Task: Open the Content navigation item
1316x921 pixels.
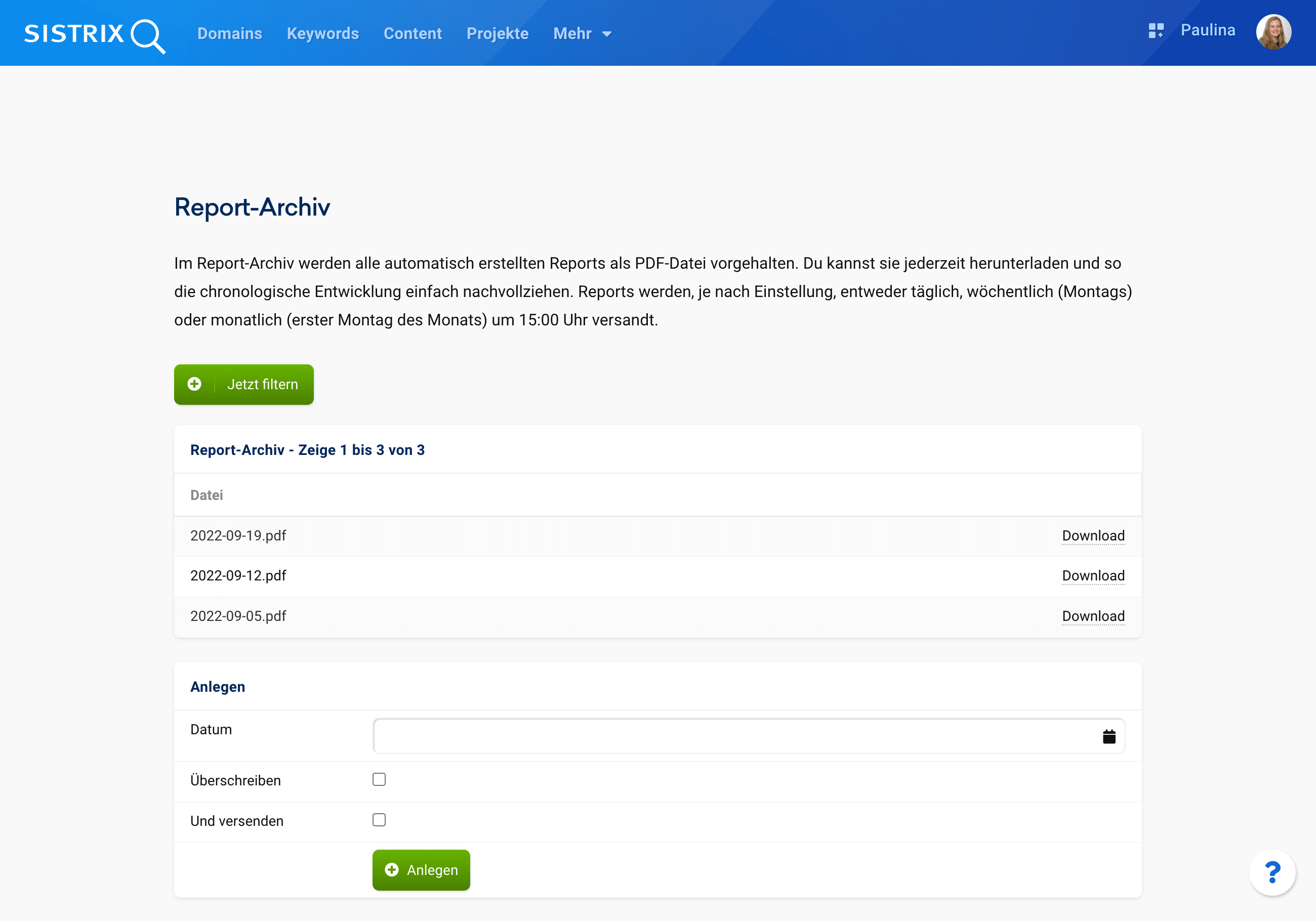Action: 412,34
